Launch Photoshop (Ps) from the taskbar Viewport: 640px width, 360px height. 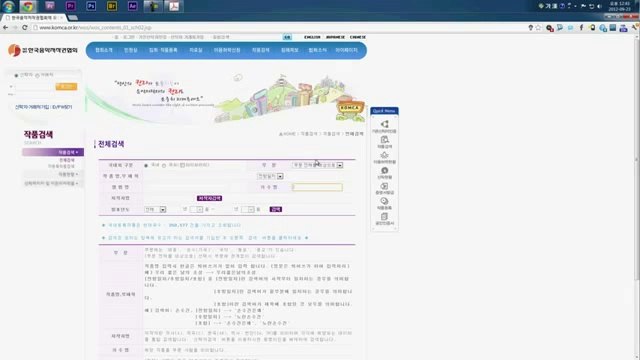[x=91, y=6]
